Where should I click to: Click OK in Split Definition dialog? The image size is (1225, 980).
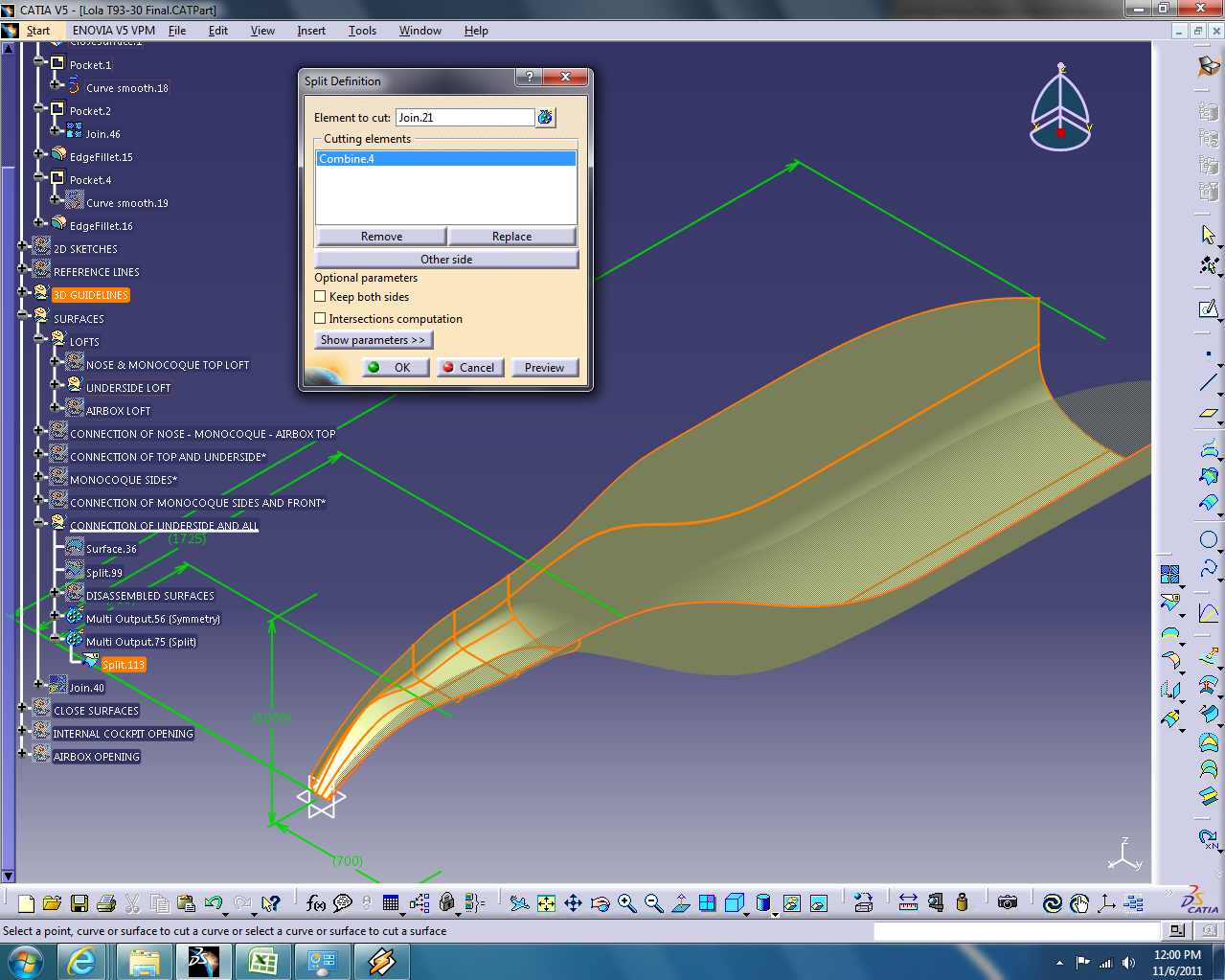point(396,368)
